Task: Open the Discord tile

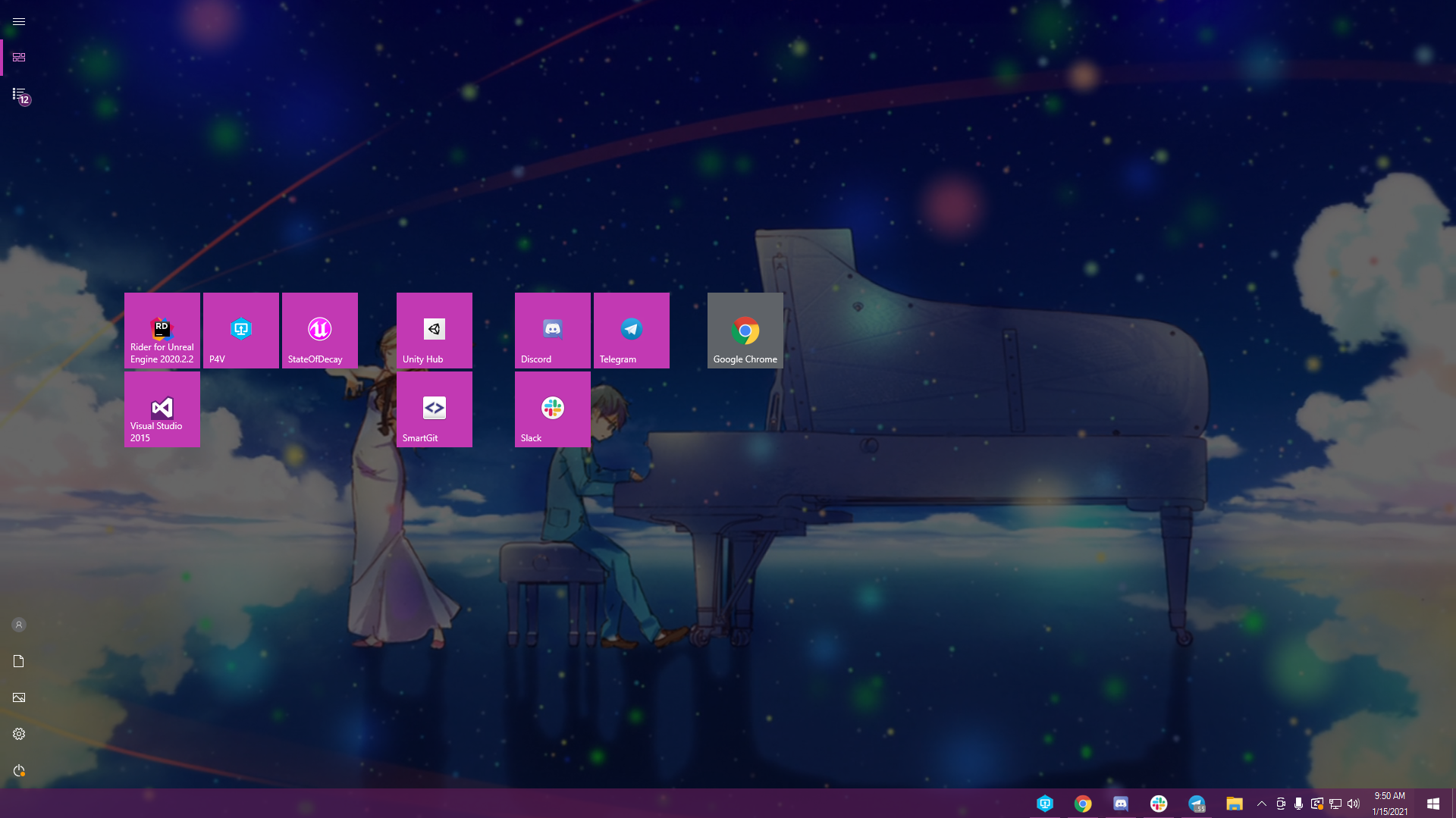Action: click(x=552, y=331)
